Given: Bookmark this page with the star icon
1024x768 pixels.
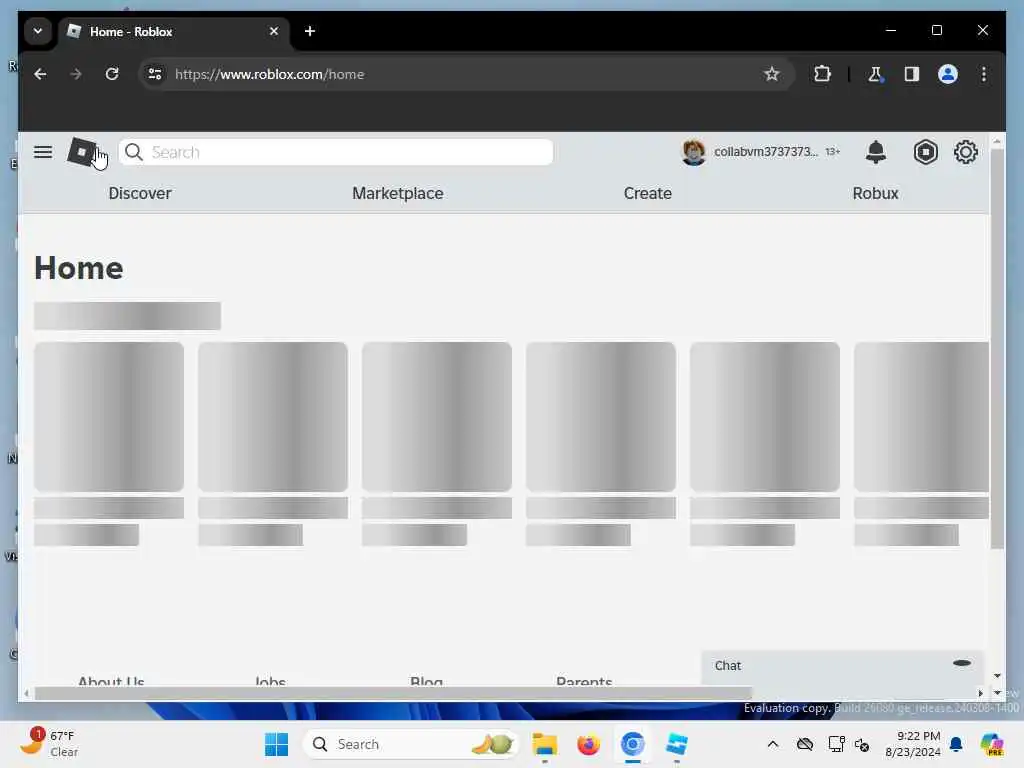Looking at the screenshot, I should pos(771,74).
